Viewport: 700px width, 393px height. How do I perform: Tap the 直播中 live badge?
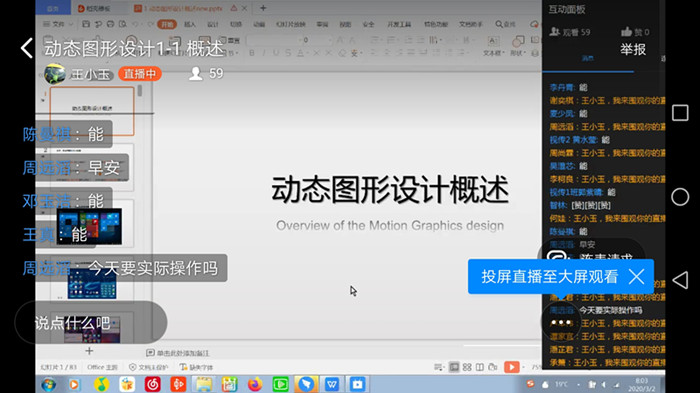[x=140, y=74]
